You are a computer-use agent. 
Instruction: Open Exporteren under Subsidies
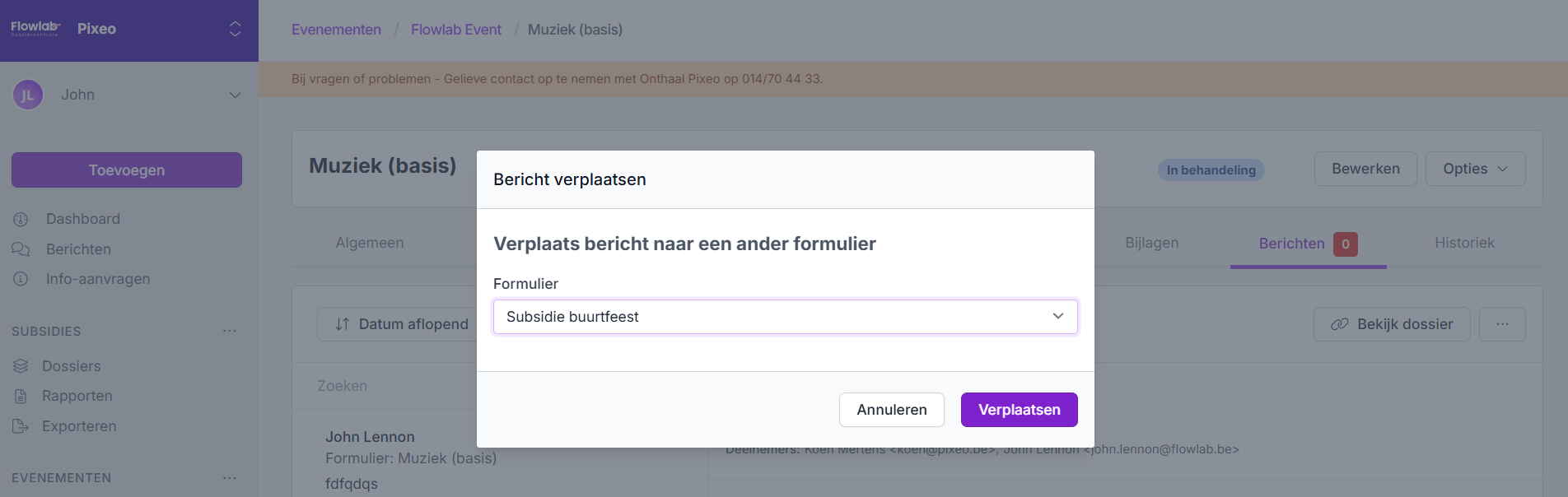coord(79,426)
